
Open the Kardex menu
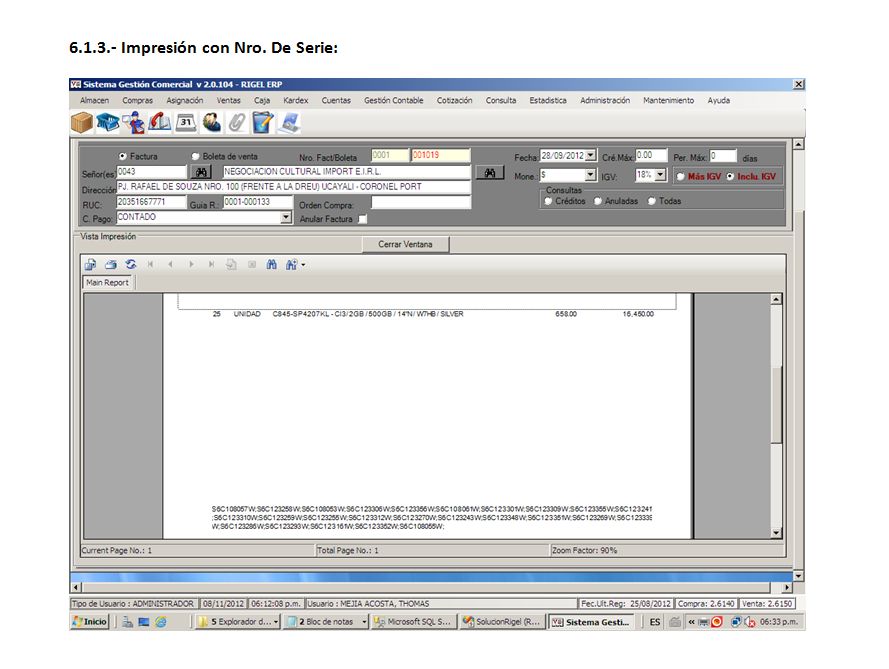tap(296, 101)
